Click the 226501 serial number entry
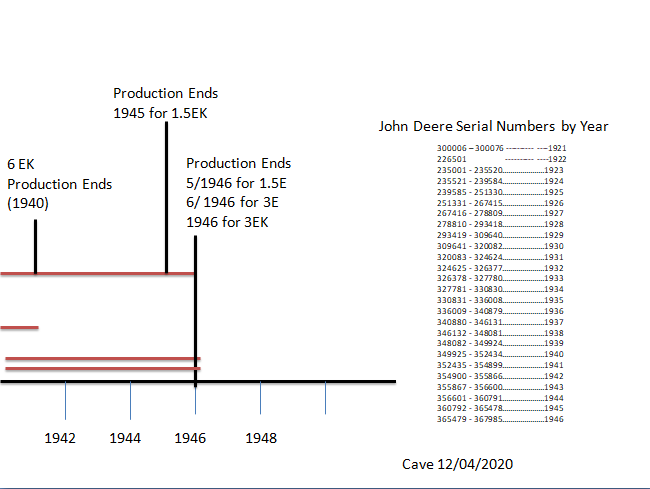Screen dimensions: 650x489 tap(453, 159)
